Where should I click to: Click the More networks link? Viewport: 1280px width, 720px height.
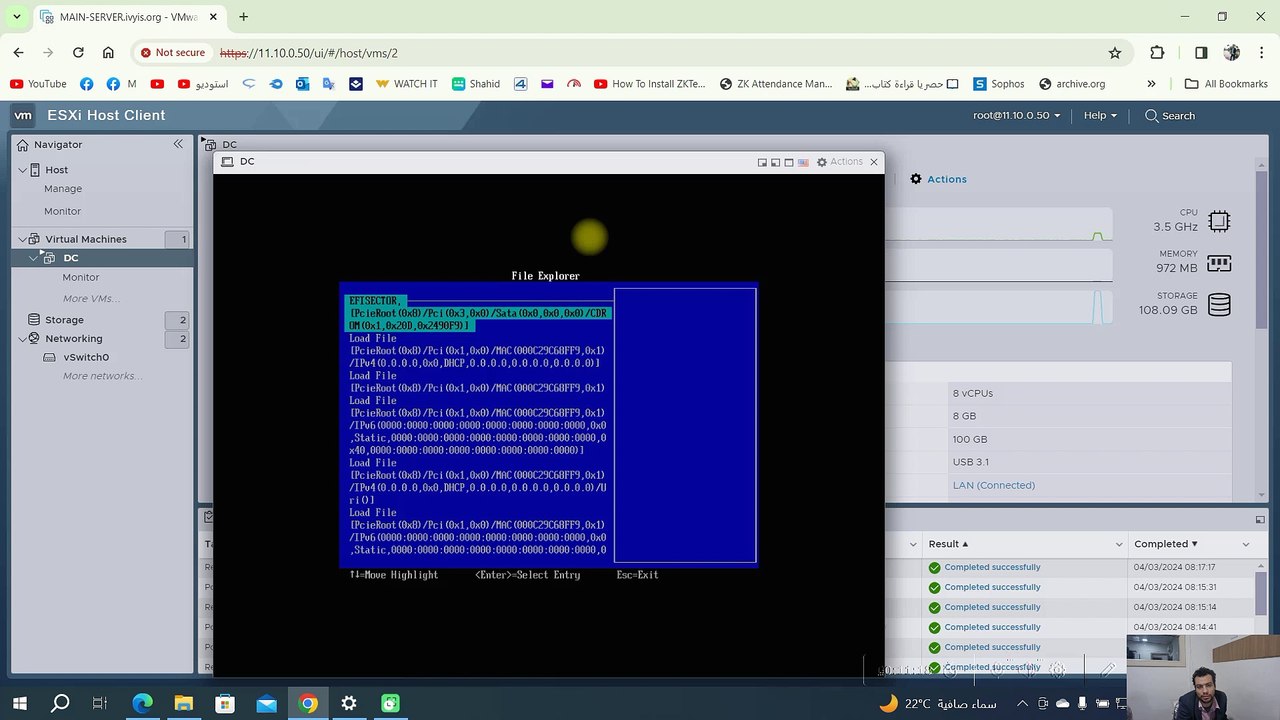pos(103,376)
